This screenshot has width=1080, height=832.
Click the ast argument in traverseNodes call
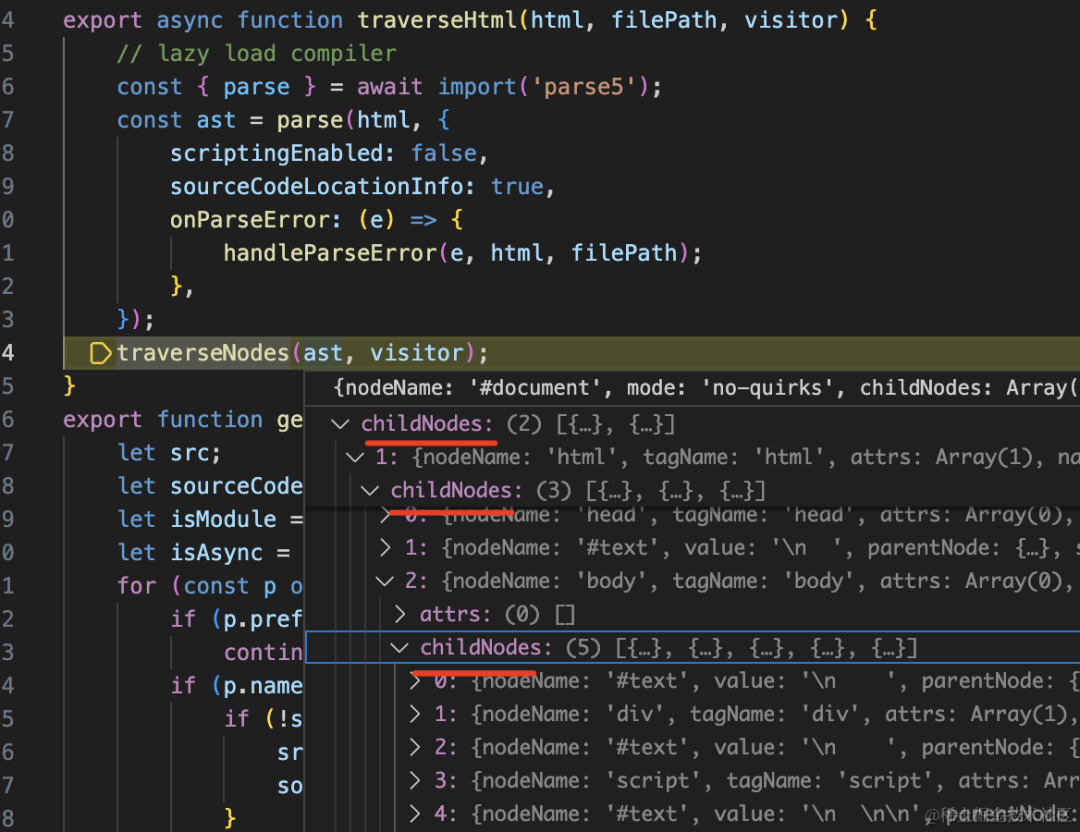coord(323,353)
